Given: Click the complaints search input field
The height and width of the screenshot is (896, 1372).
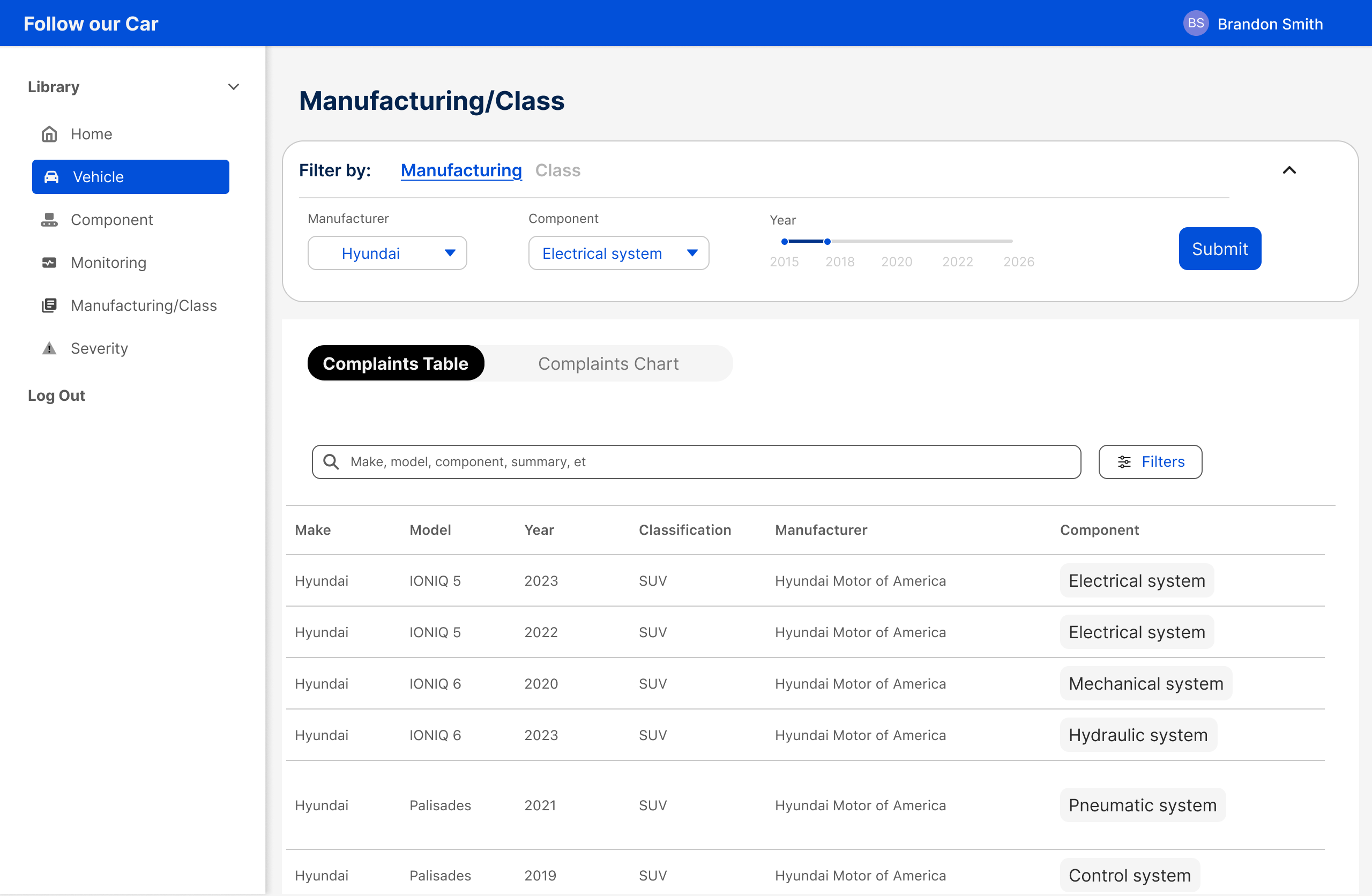Looking at the screenshot, I should pos(696,462).
